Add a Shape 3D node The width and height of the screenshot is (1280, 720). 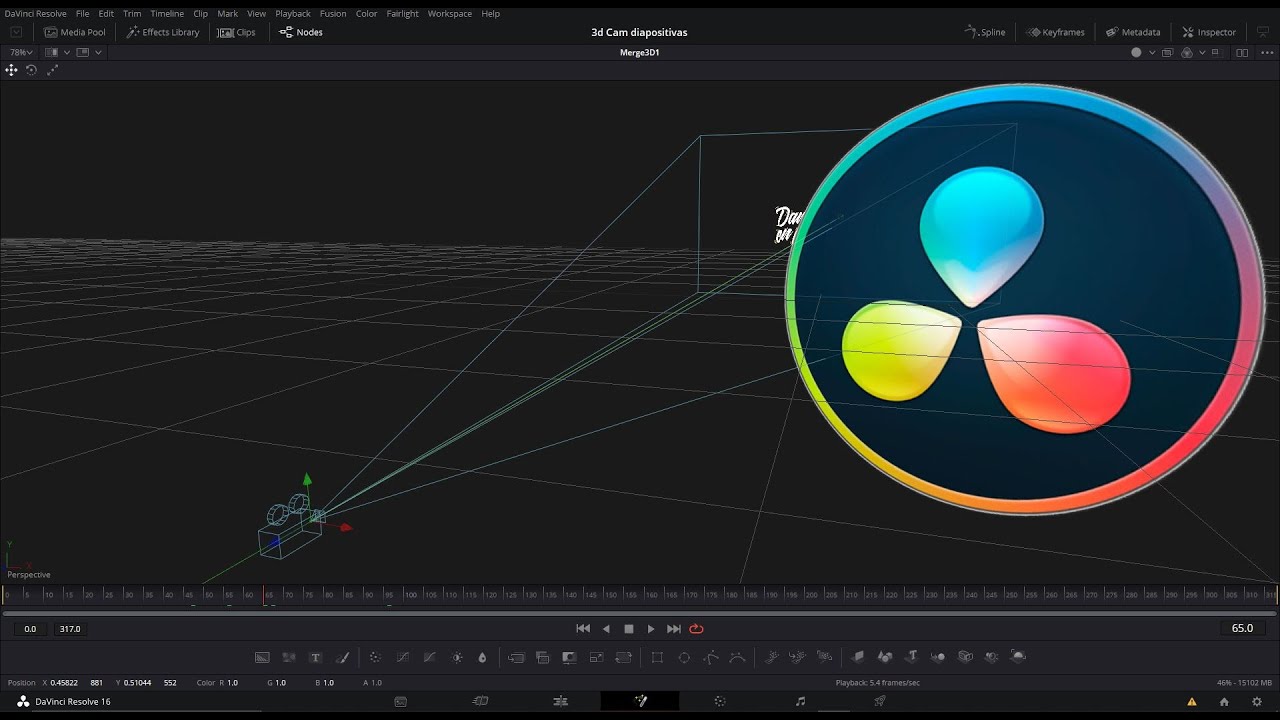tap(885, 657)
